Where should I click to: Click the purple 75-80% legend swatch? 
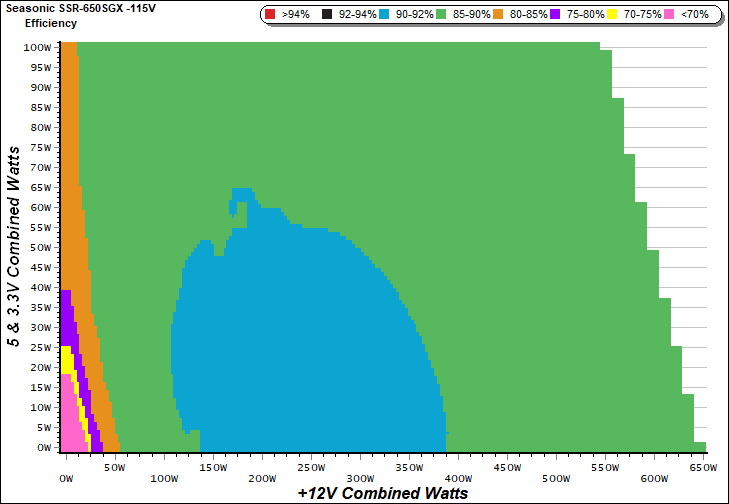(557, 15)
